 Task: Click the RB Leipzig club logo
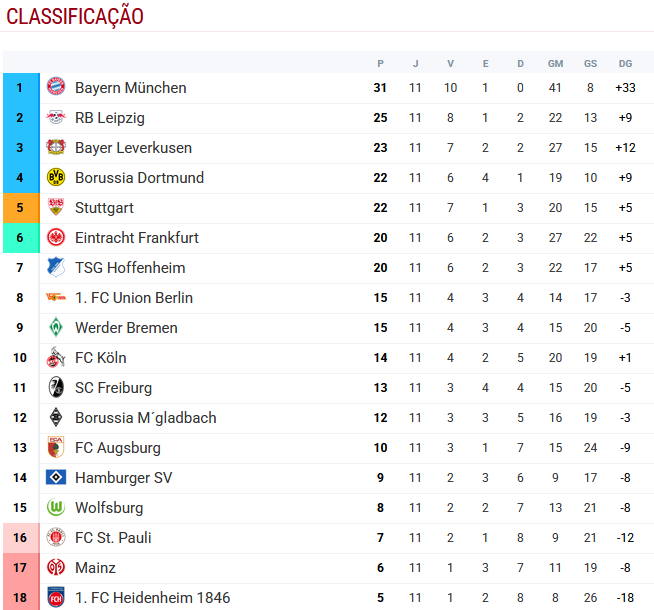tap(56, 118)
